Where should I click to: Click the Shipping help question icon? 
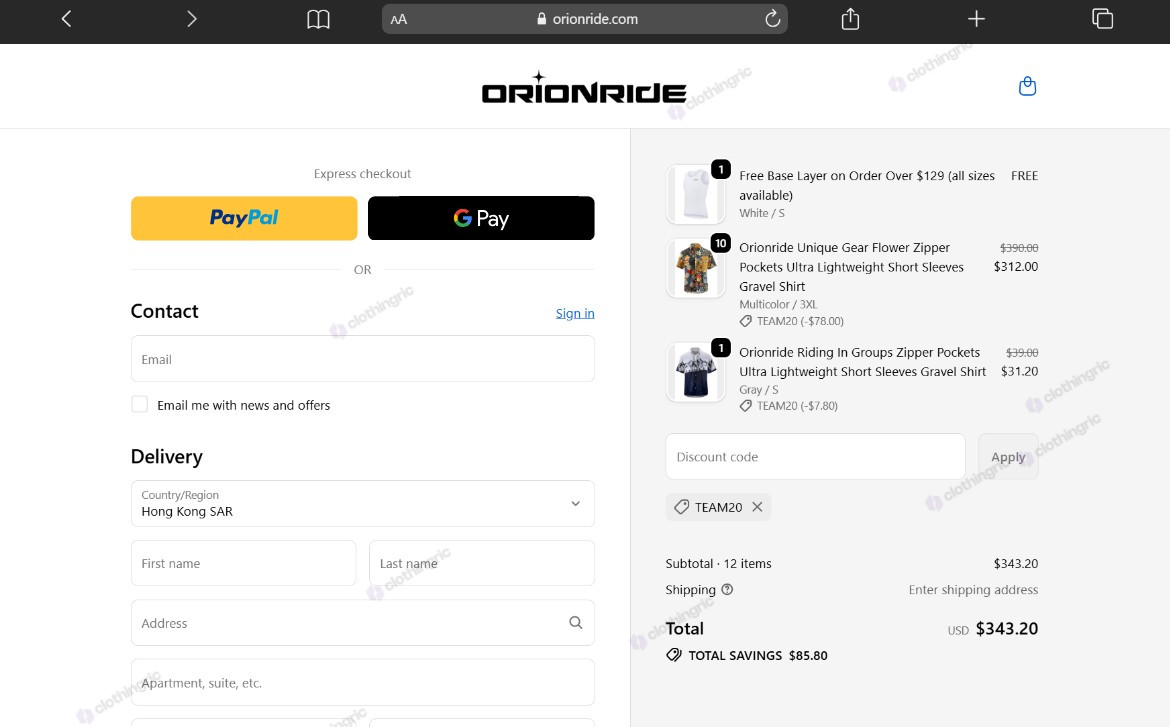tap(728, 589)
